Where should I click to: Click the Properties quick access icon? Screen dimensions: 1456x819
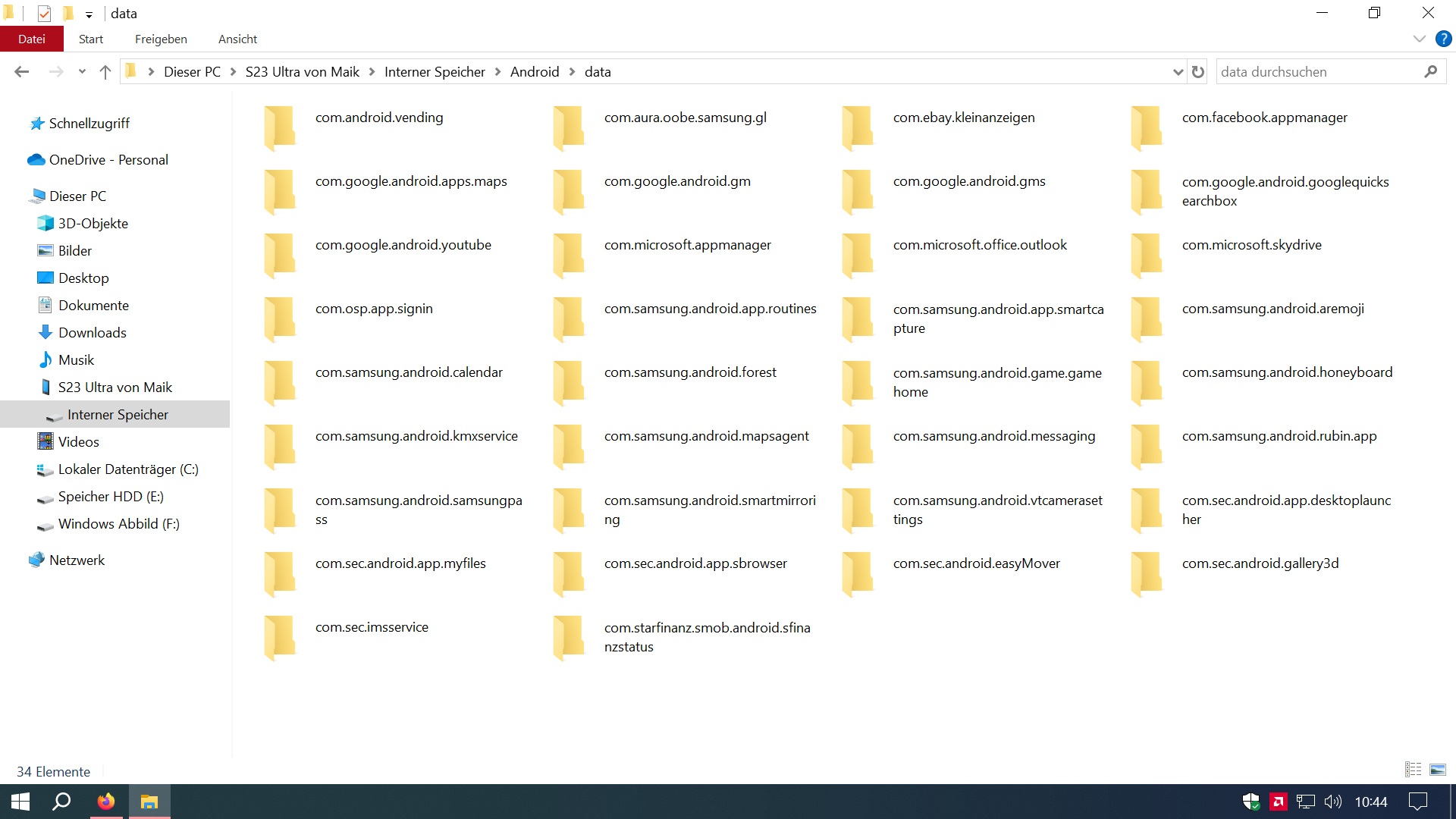click(44, 14)
